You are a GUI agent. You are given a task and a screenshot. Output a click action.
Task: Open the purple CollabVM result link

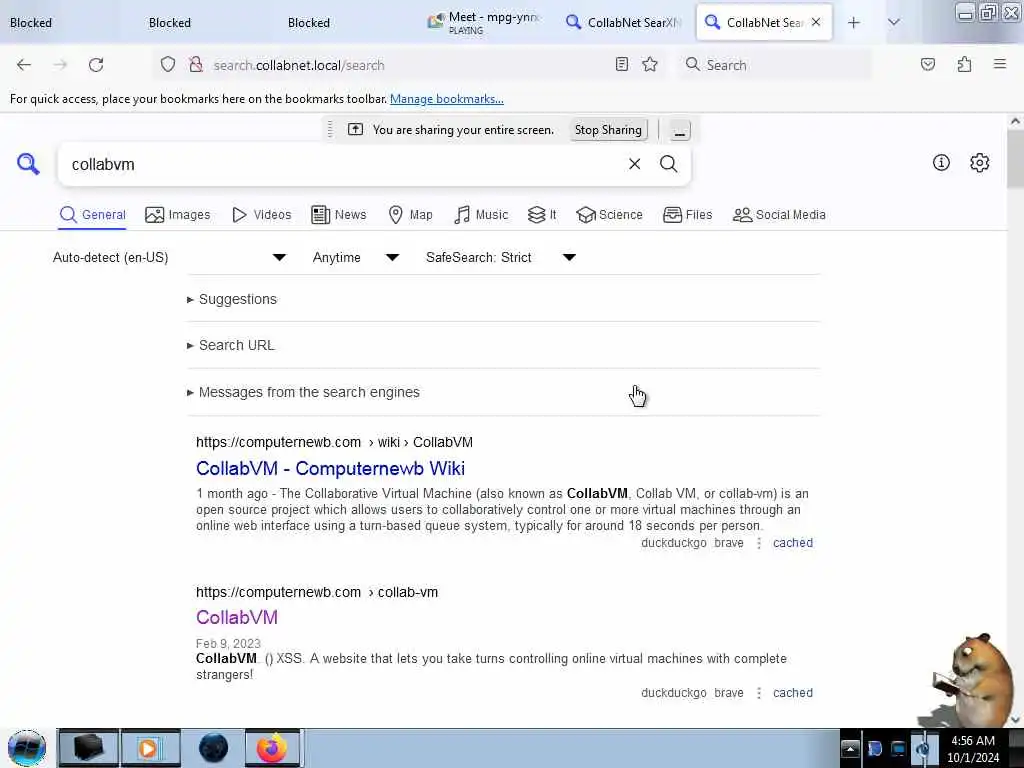click(237, 618)
